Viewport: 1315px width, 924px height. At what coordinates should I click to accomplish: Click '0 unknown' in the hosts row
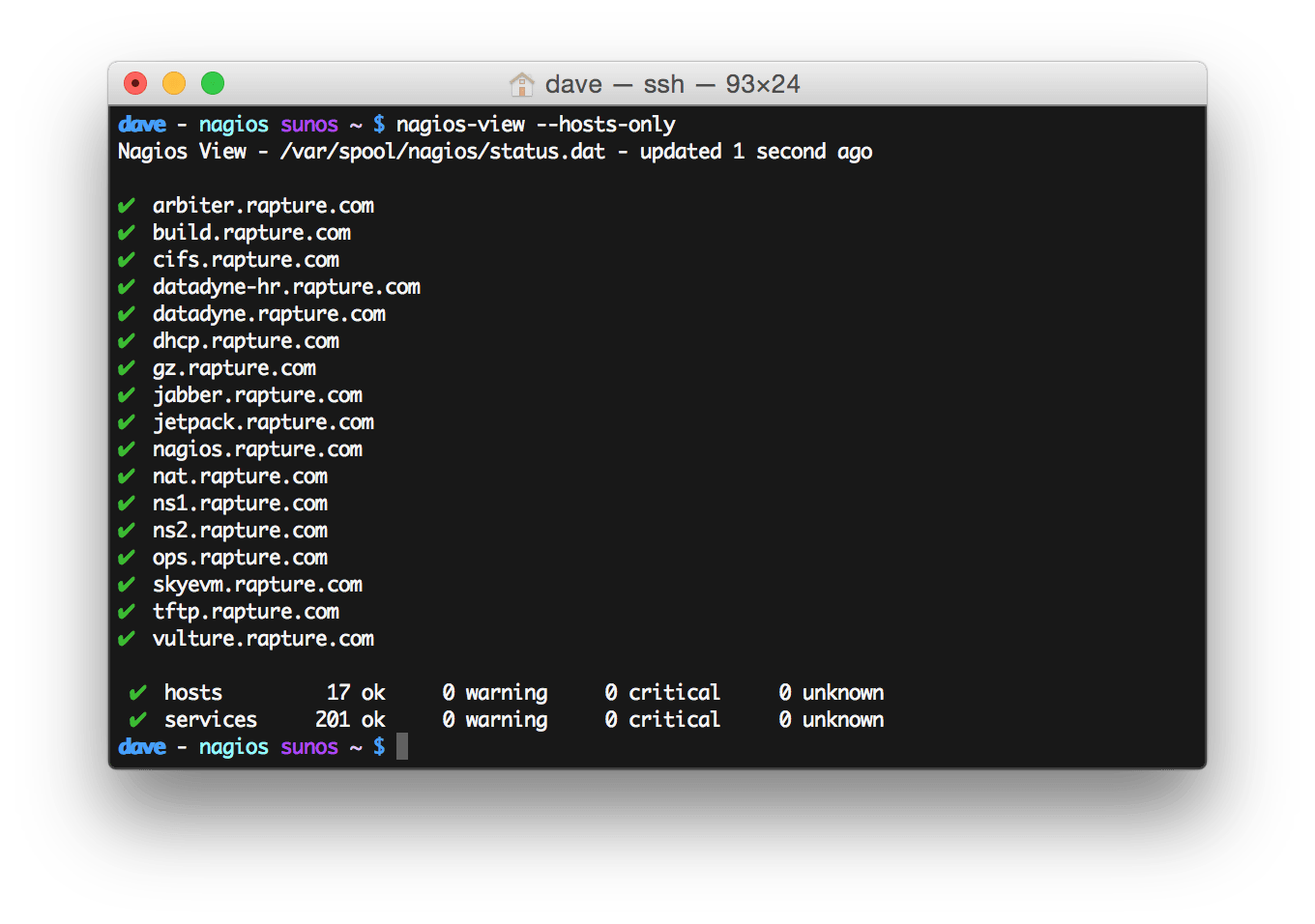point(832,693)
